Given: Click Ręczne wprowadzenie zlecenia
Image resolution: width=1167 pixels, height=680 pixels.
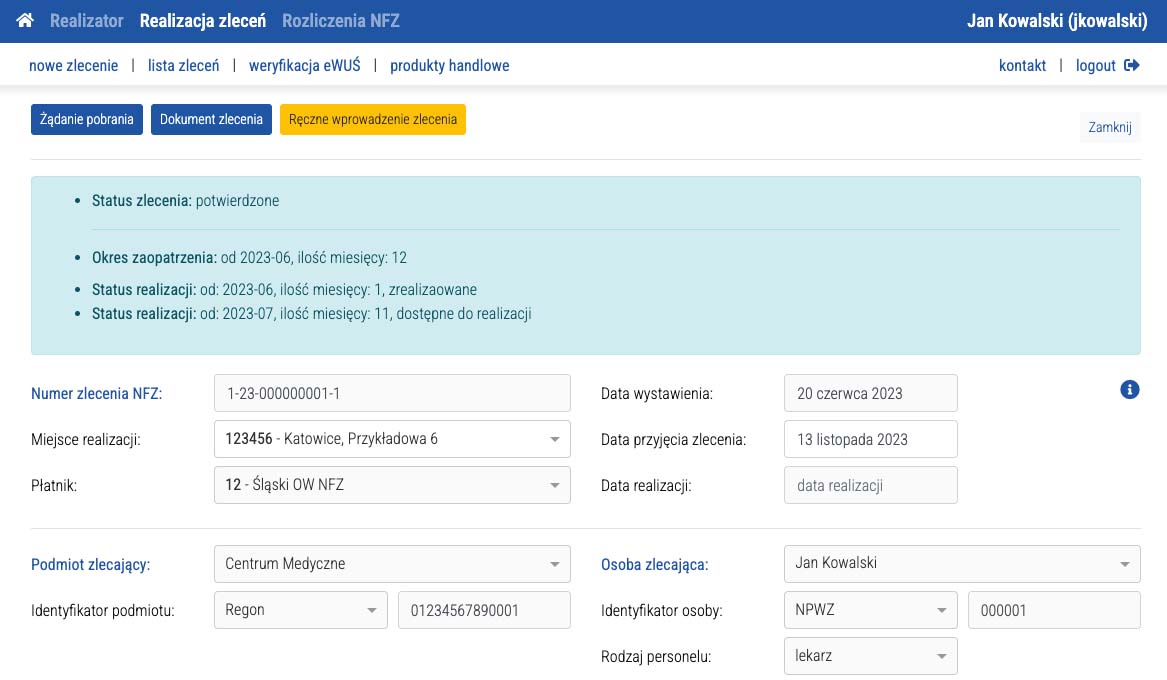Looking at the screenshot, I should (x=372, y=119).
